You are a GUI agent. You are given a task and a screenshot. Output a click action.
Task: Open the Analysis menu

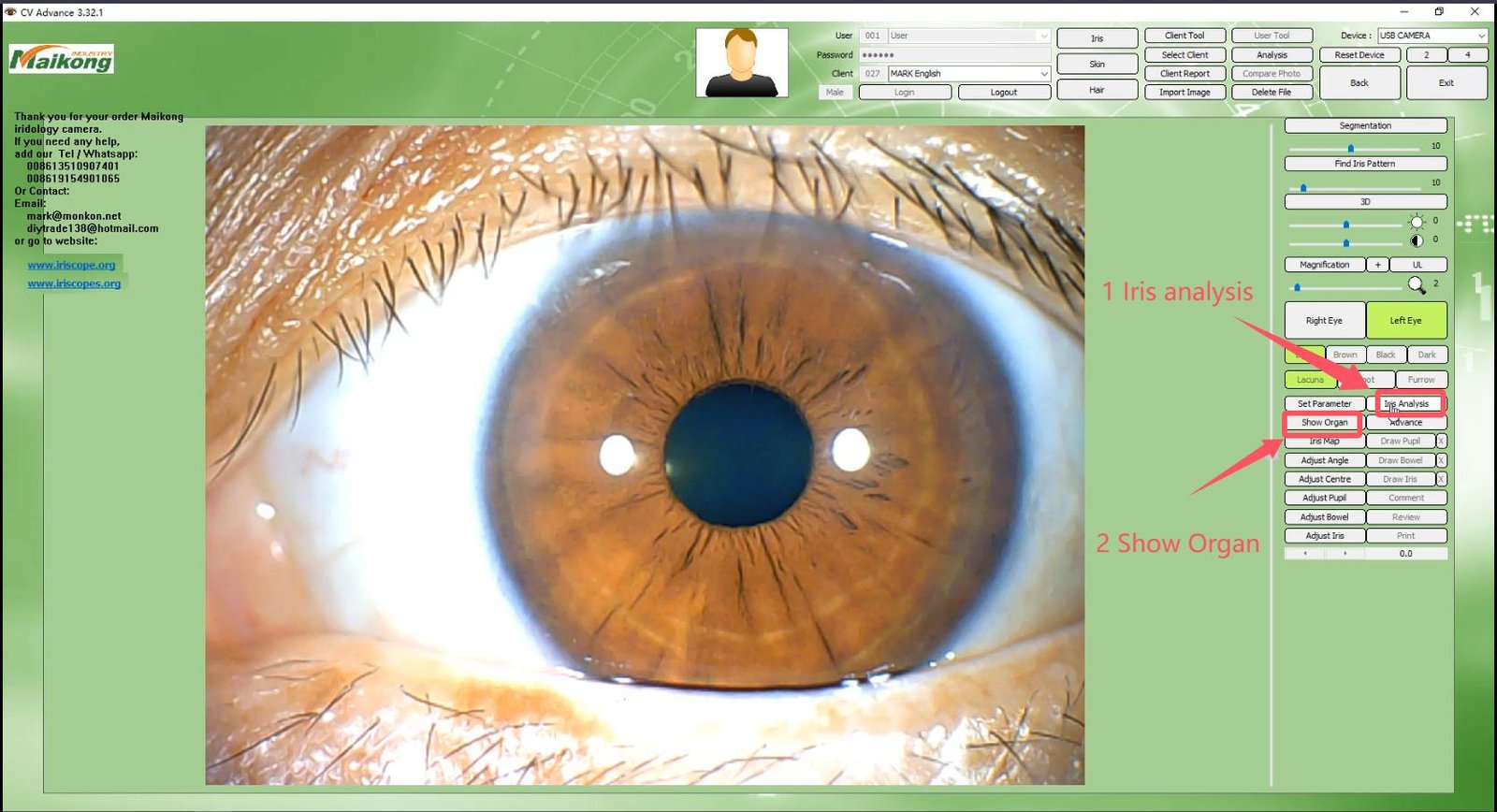point(1272,55)
